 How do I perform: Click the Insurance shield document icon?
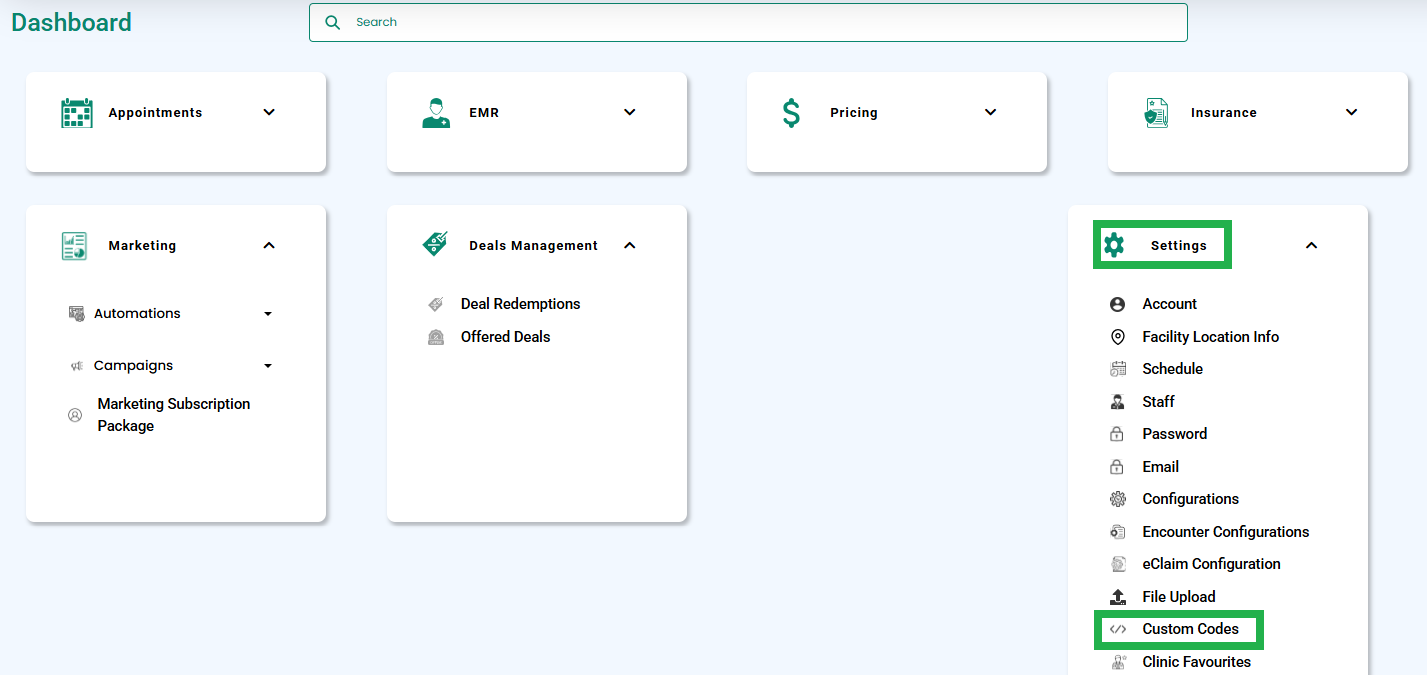[x=1156, y=113]
